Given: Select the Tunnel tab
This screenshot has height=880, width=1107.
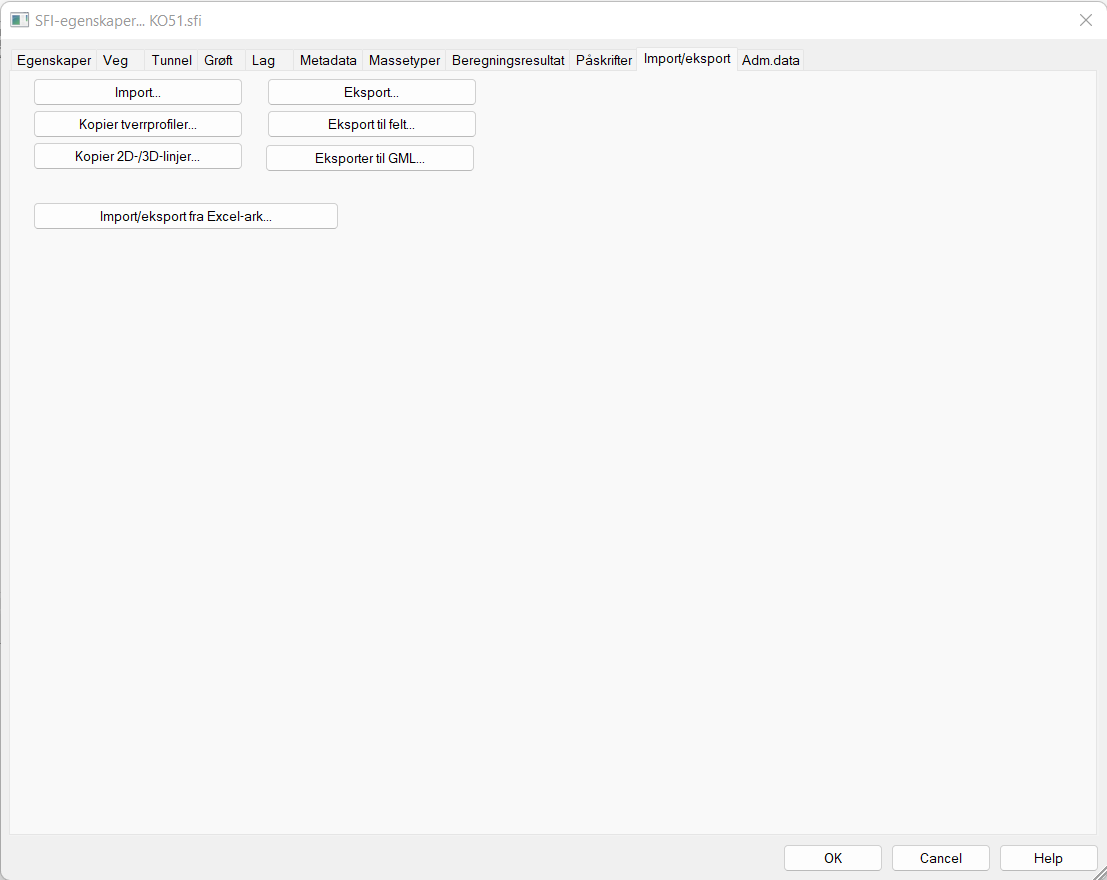Looking at the screenshot, I should click(171, 61).
